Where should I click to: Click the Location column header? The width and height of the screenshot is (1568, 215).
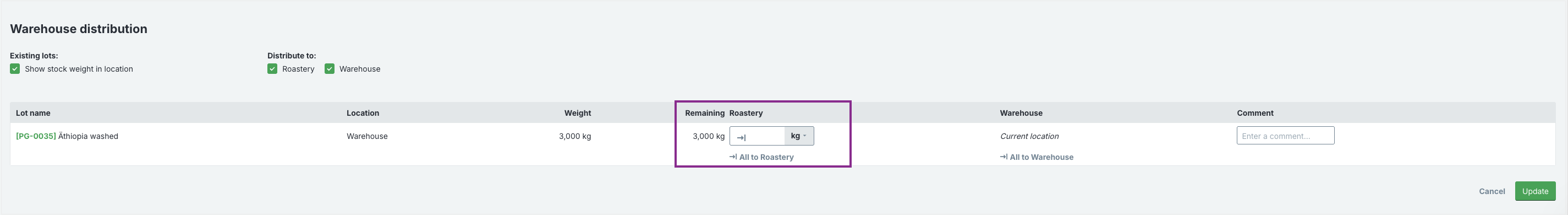click(363, 113)
